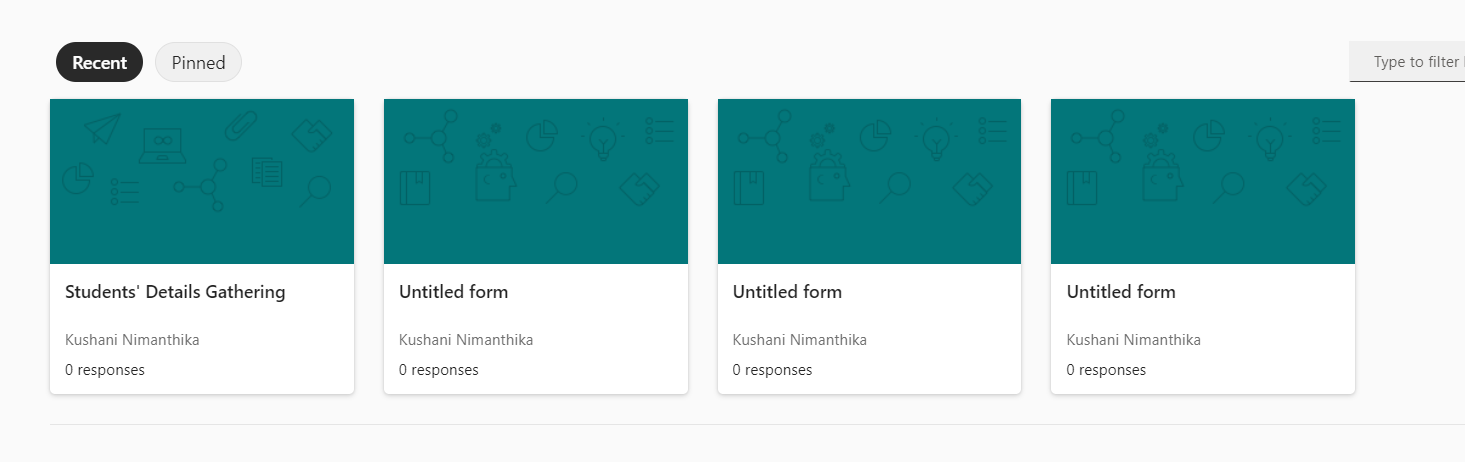Click handshake graphic on Students' Details Gathering thumbnail
Image resolution: width=1465 pixels, height=462 pixels.
(311, 135)
